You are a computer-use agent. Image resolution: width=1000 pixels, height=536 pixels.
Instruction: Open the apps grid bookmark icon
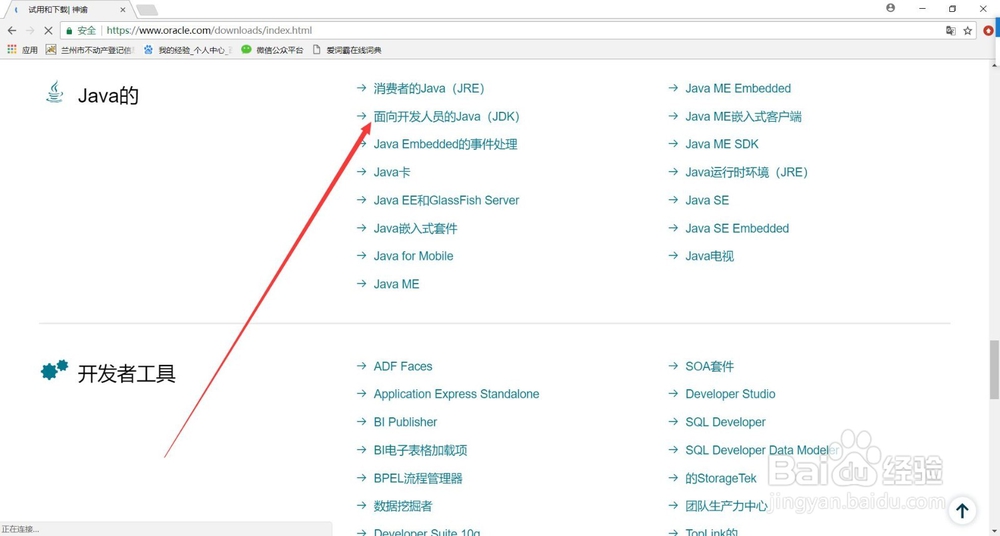click(x=11, y=49)
